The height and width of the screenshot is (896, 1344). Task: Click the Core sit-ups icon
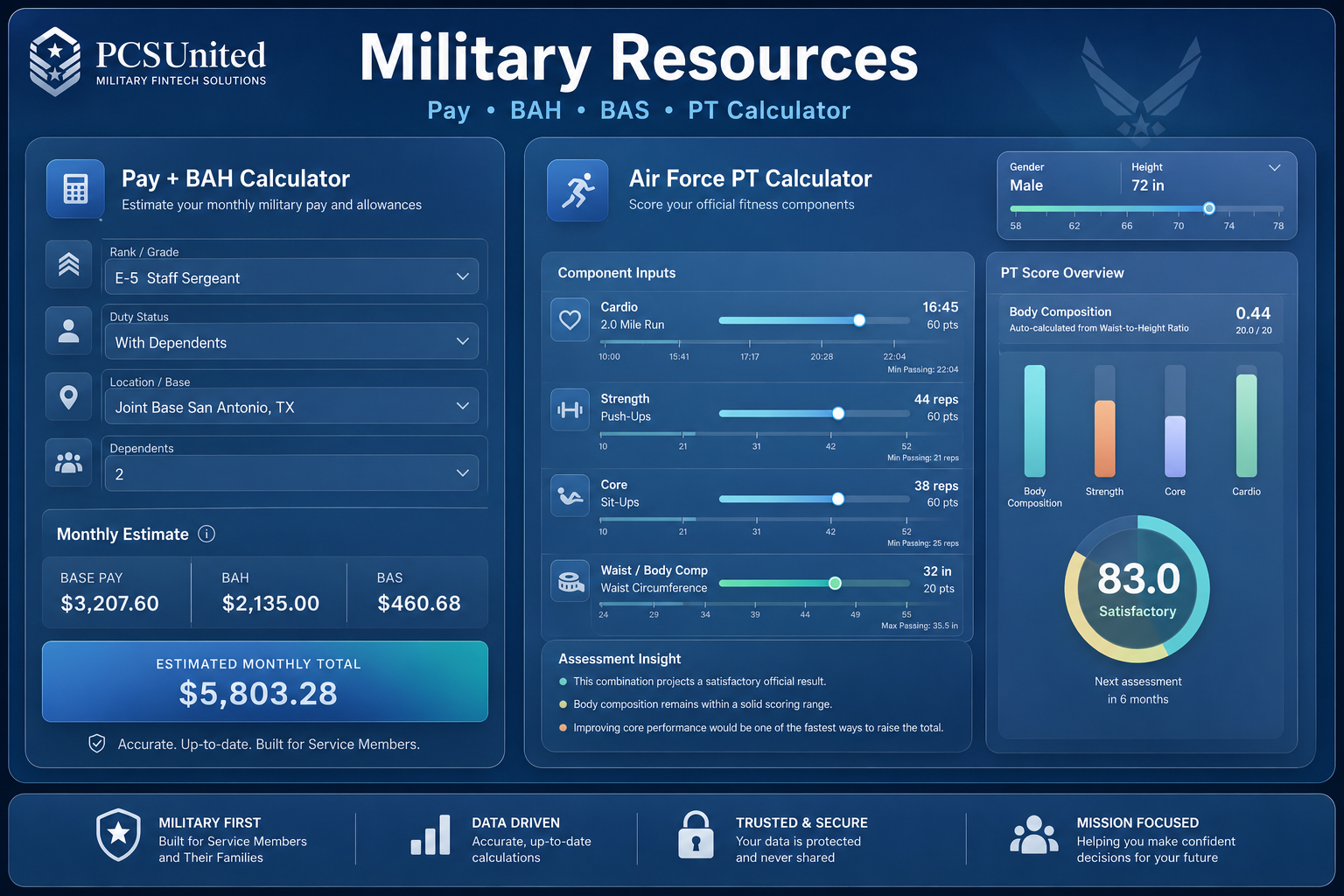570,495
